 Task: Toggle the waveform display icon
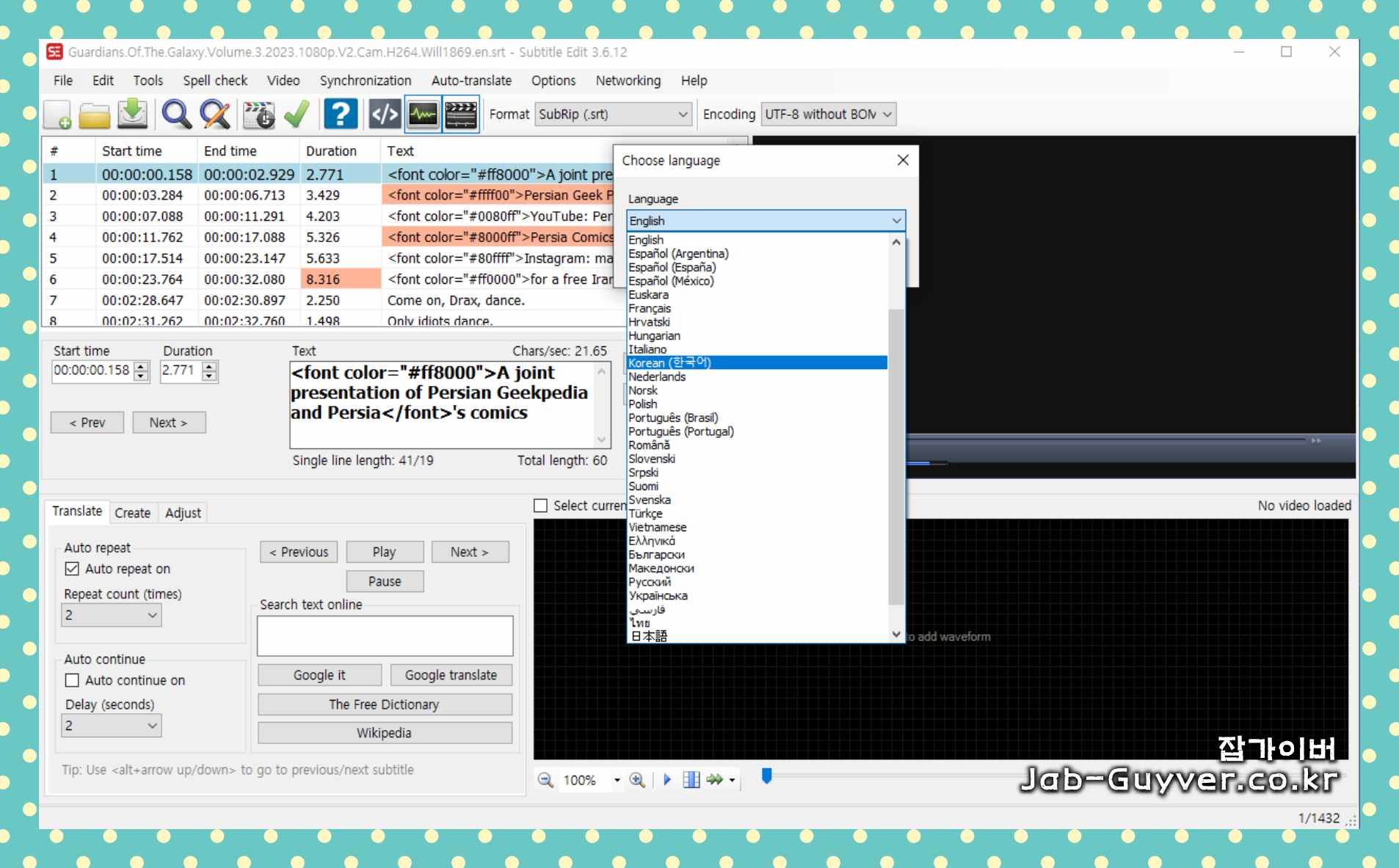tap(423, 114)
